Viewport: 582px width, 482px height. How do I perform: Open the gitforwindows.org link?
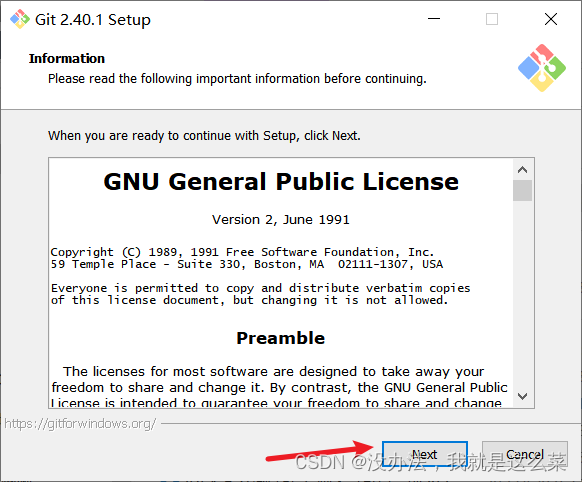pyautogui.click(x=80, y=423)
